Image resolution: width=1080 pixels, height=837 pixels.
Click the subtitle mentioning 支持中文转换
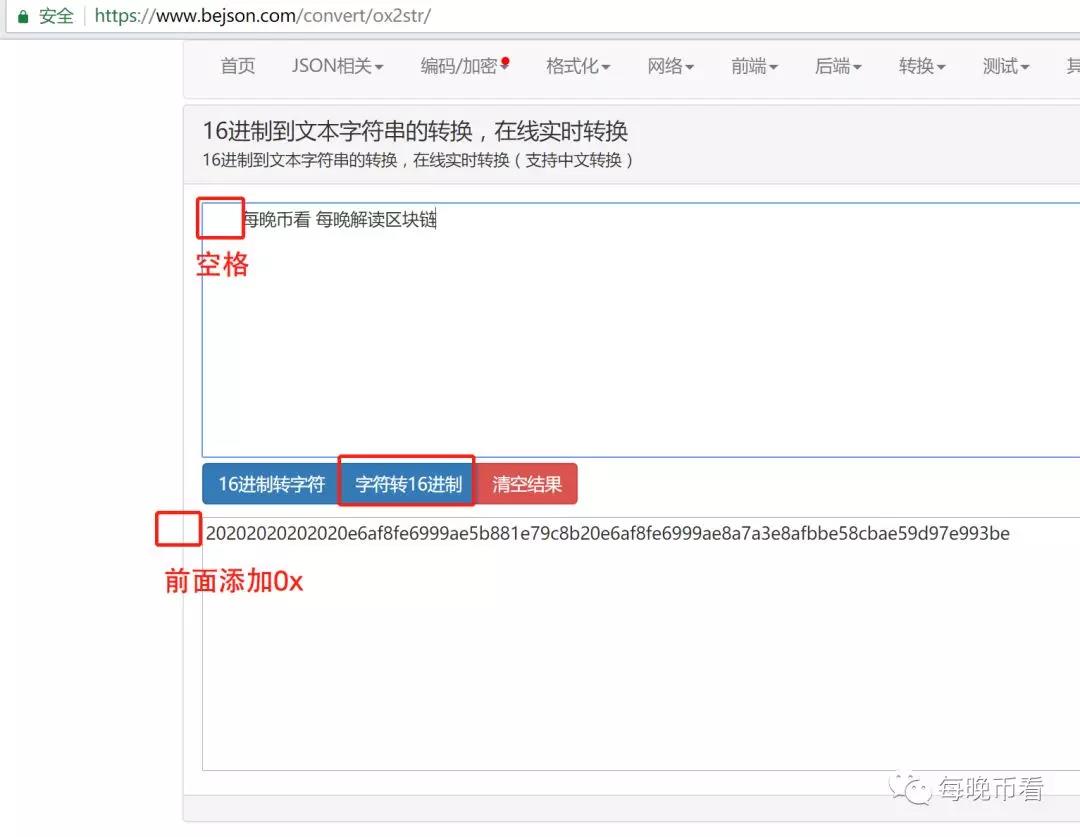(417, 161)
